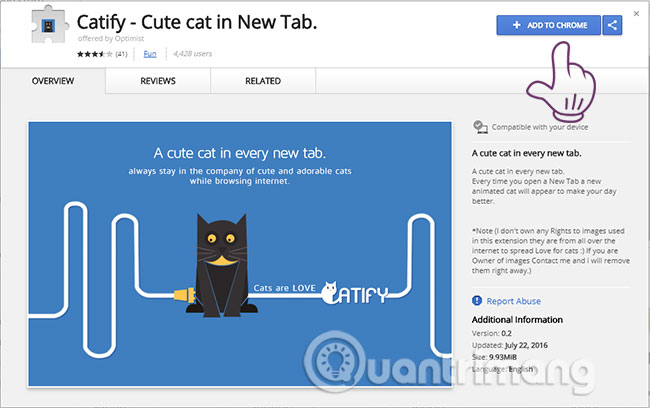Click the compatible device checkmark icon
The width and height of the screenshot is (650, 408).
coord(480,127)
